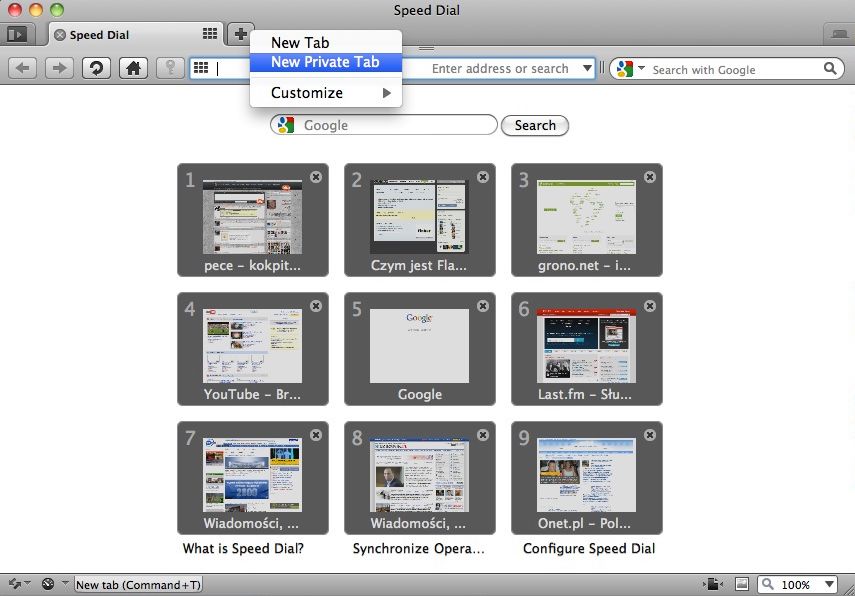Go forward with the forward arrow
855x596 pixels.
(x=59, y=68)
